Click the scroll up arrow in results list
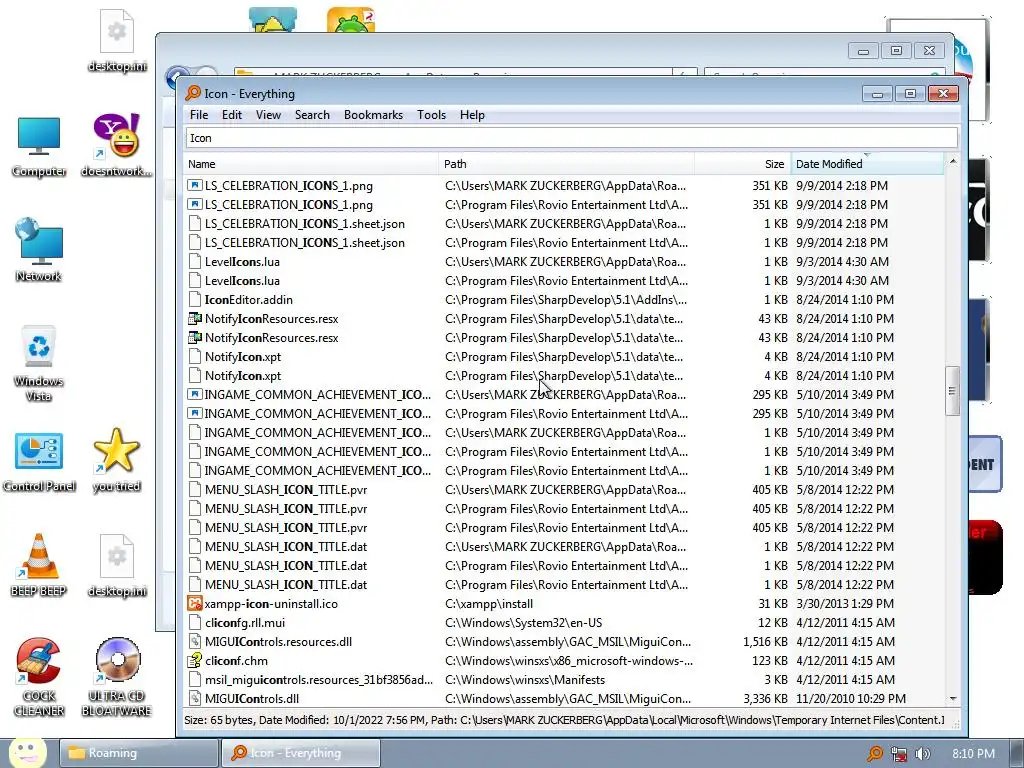 coord(953,161)
